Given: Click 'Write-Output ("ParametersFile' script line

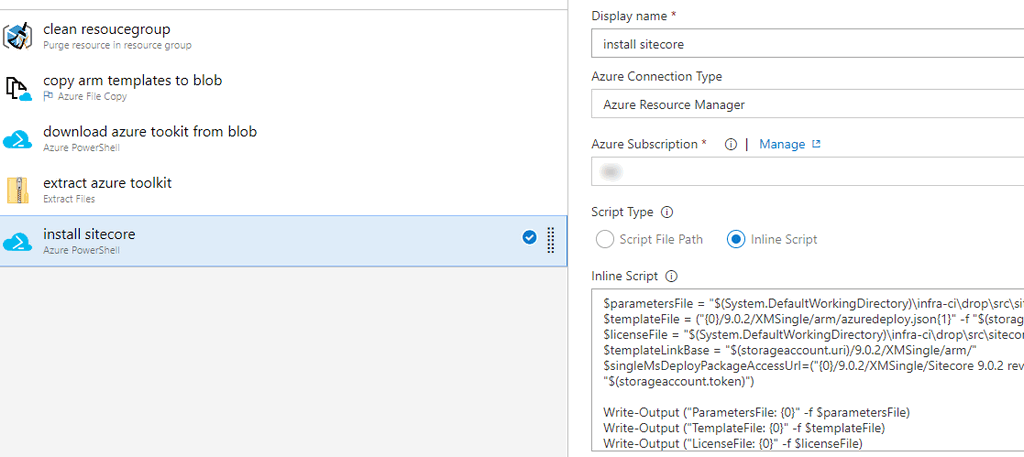Looking at the screenshot, I should point(757,412).
